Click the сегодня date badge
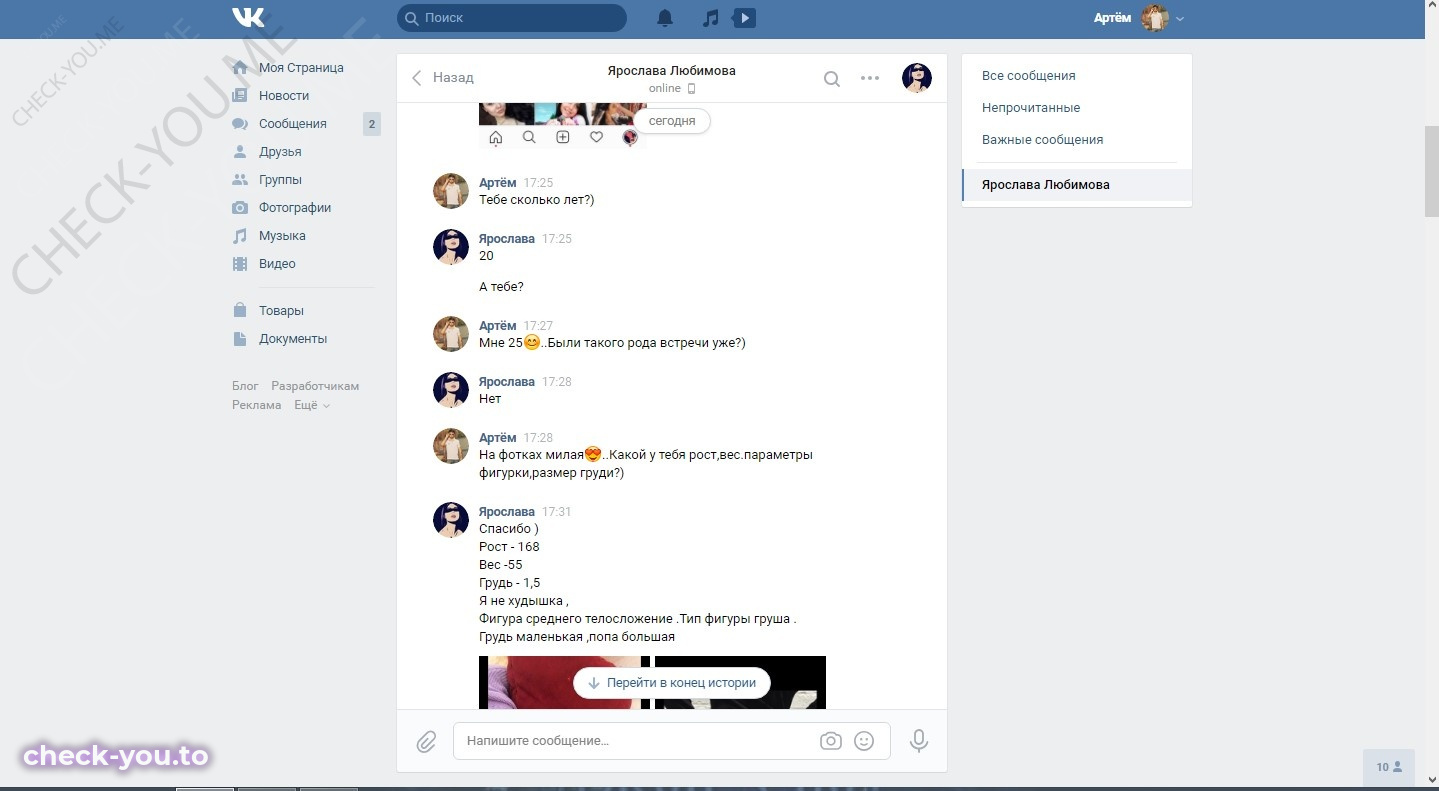Screen dimensions: 1439x791 click(x=672, y=121)
